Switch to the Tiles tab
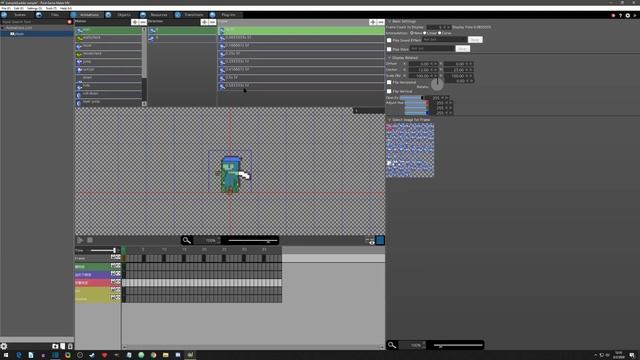The width and height of the screenshot is (640, 360). 55,15
